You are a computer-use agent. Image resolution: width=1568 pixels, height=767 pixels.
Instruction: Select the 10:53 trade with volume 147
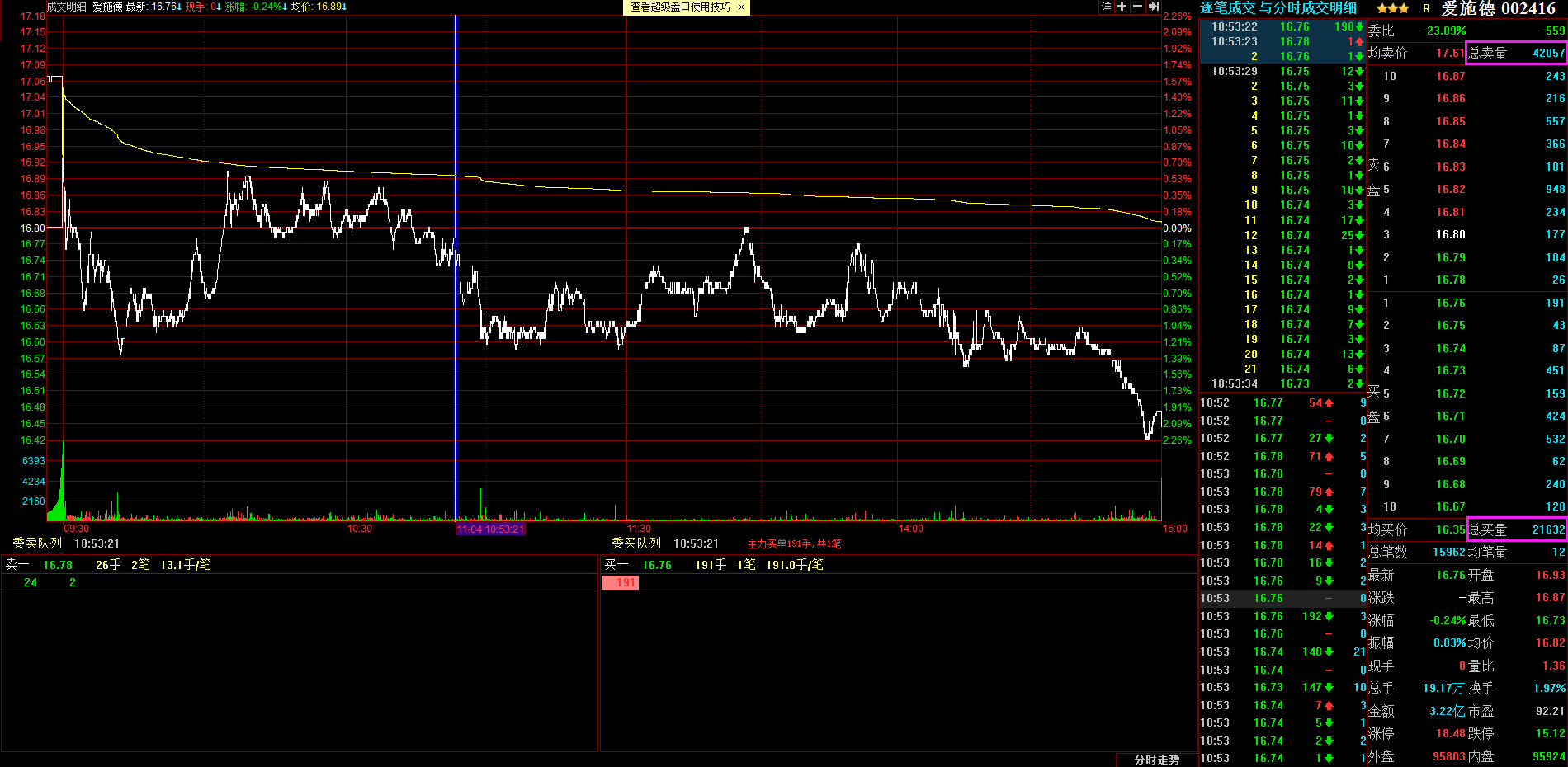pyautogui.click(x=1283, y=687)
